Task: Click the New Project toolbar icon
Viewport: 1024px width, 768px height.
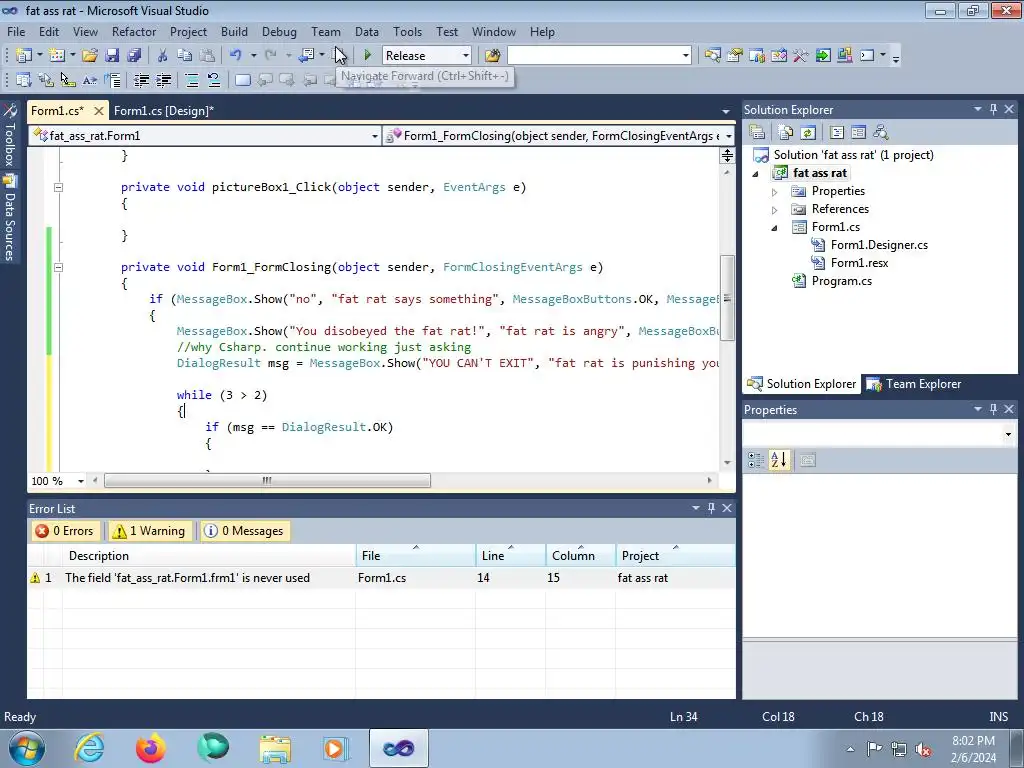Action: pyautogui.click(x=24, y=56)
